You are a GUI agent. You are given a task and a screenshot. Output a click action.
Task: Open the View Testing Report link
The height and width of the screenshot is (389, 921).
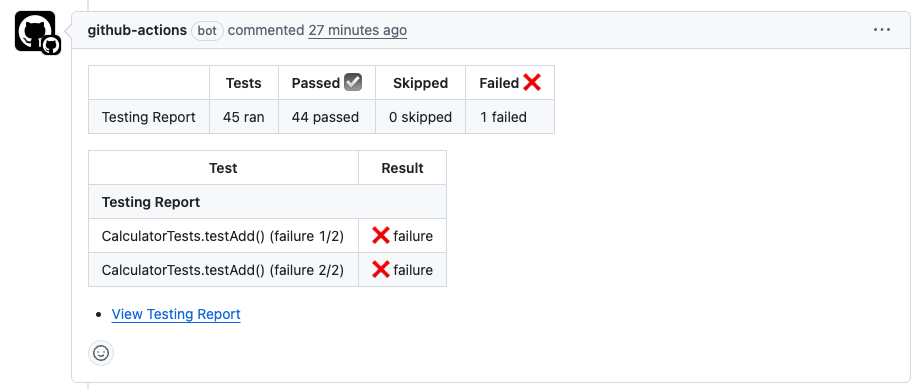(x=176, y=314)
